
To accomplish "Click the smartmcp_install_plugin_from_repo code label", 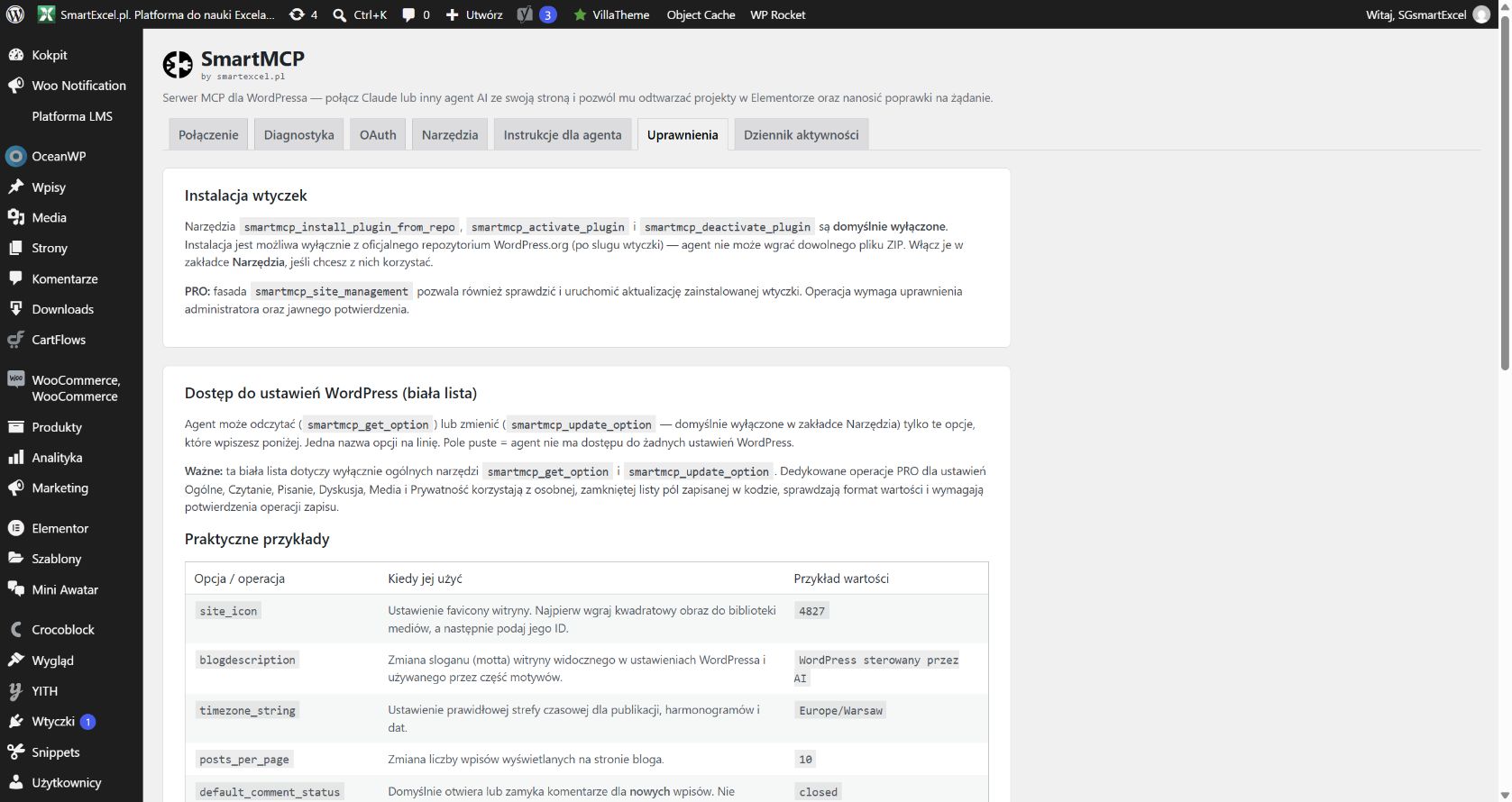I will click(350, 227).
